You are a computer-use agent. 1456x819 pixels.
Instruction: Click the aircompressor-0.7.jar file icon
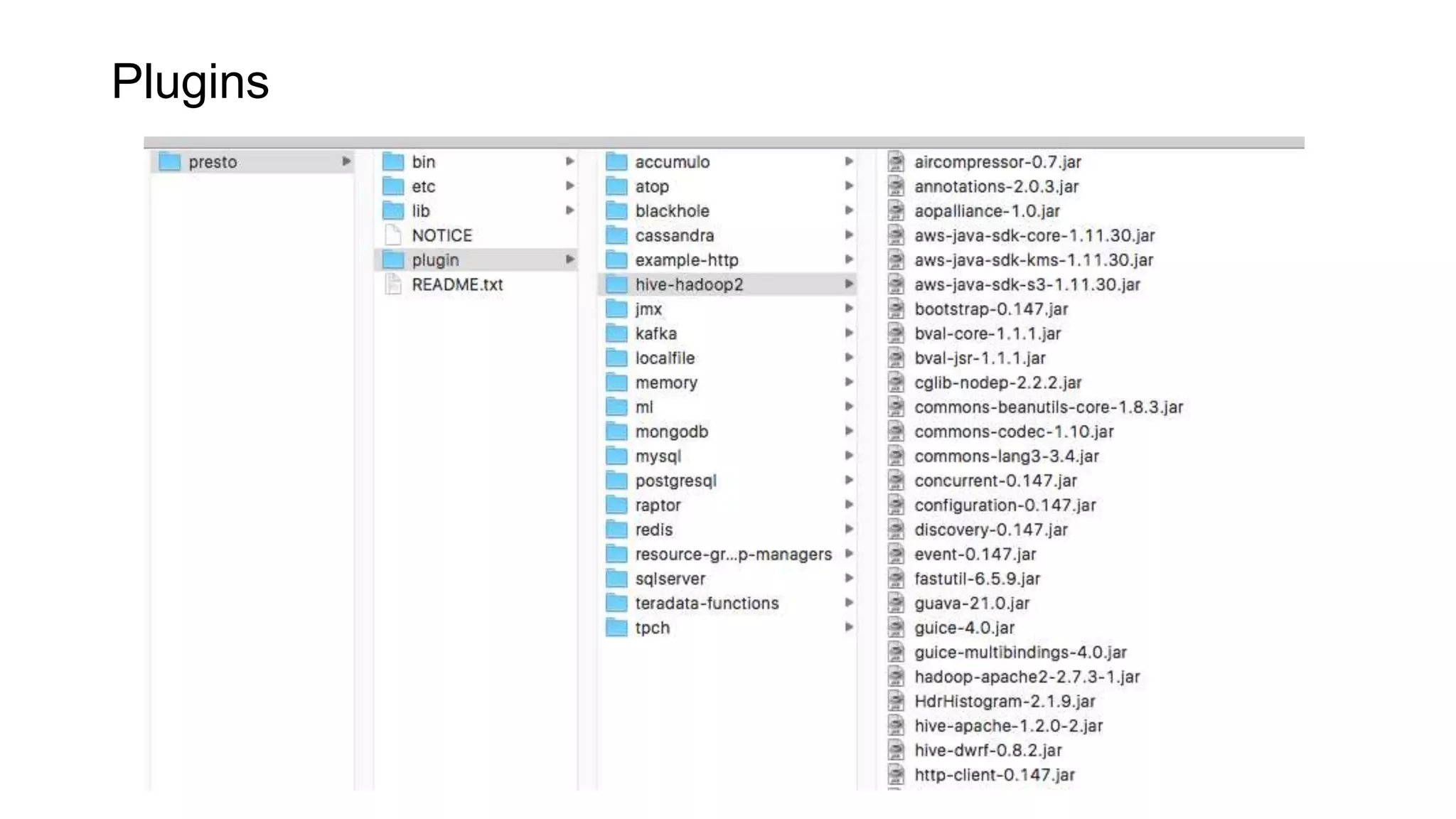tap(896, 162)
